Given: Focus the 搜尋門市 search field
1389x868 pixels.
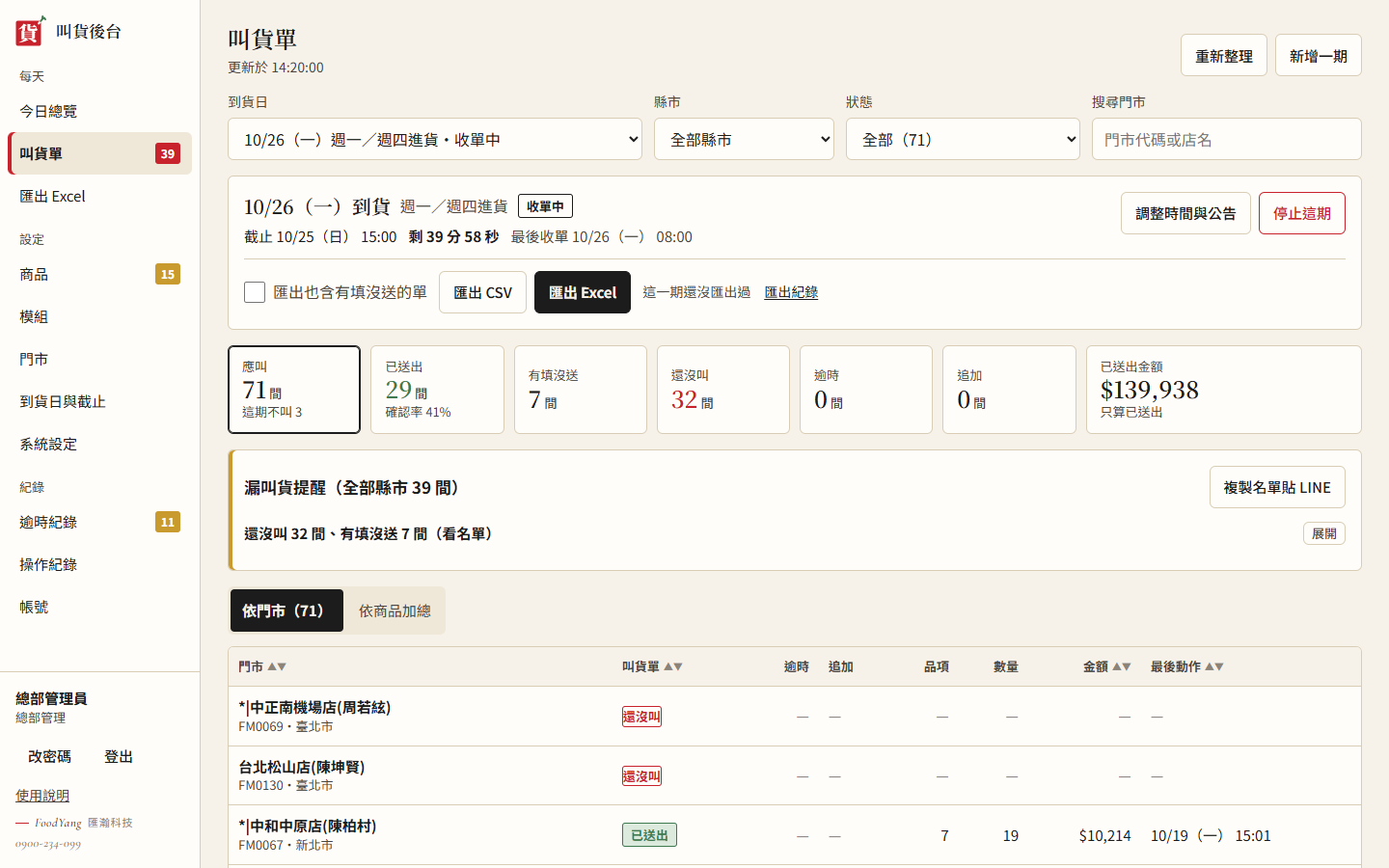Looking at the screenshot, I should [1226, 139].
